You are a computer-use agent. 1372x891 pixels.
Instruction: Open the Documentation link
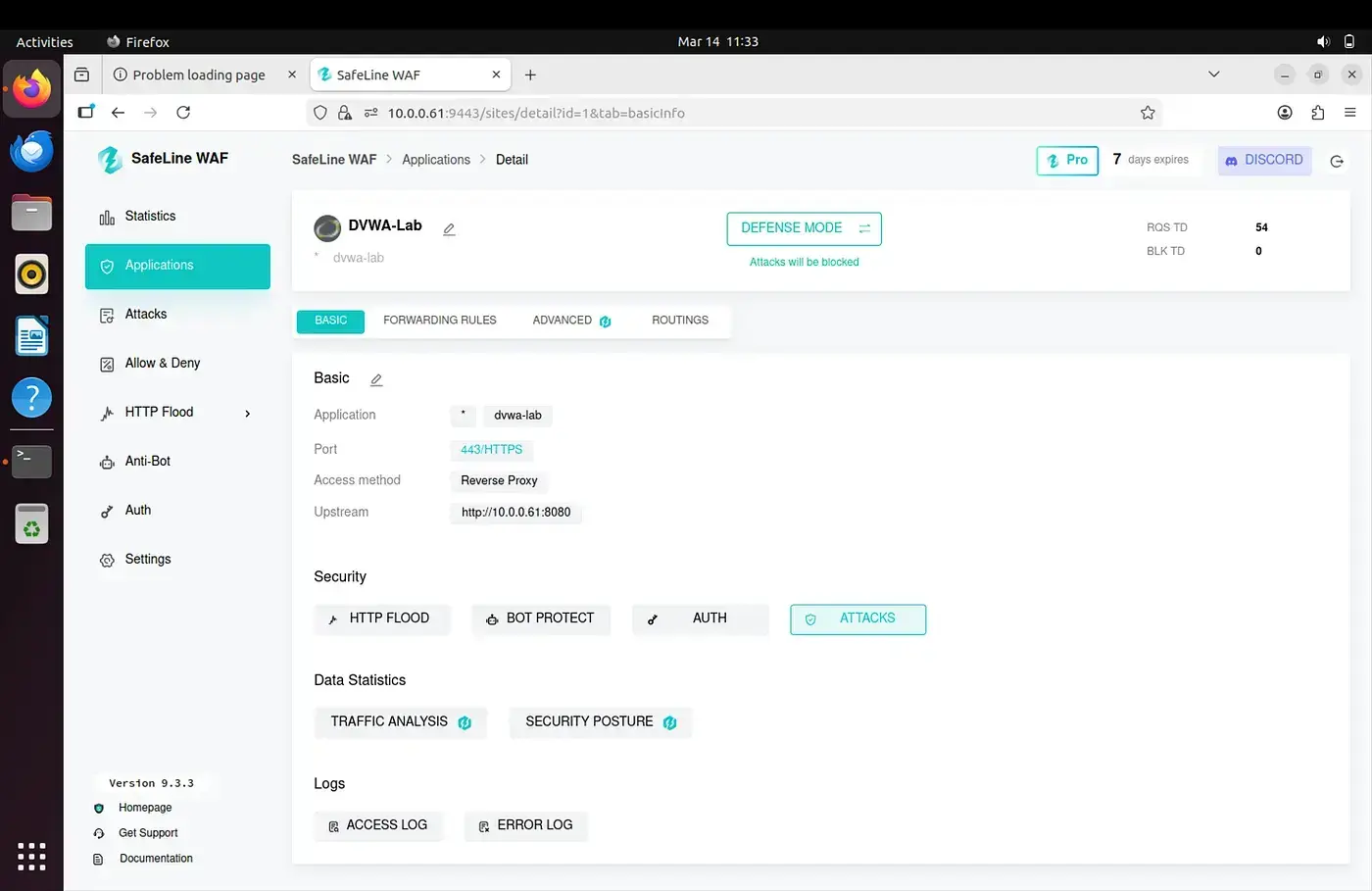[x=156, y=859]
